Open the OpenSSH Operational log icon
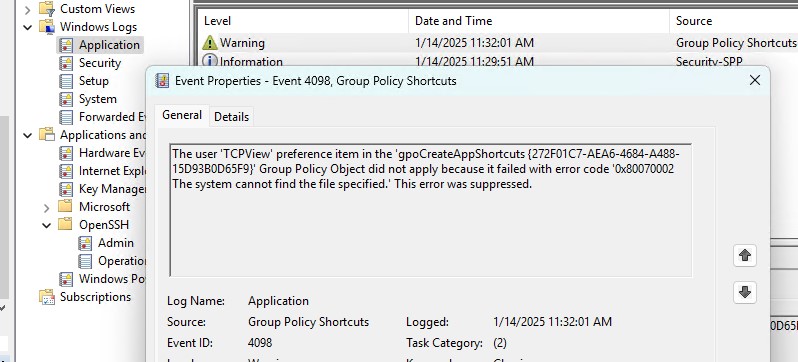Image resolution: width=798 pixels, height=362 pixels. 85,261
